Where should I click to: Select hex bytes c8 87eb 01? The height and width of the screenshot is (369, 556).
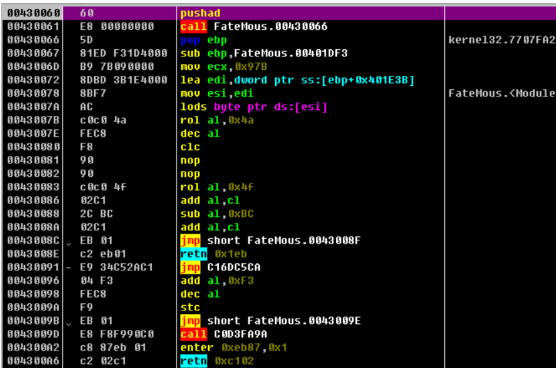coord(113,348)
